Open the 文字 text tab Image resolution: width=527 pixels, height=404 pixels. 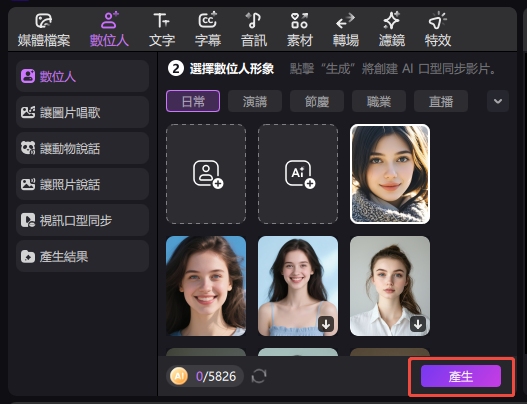[x=162, y=30]
